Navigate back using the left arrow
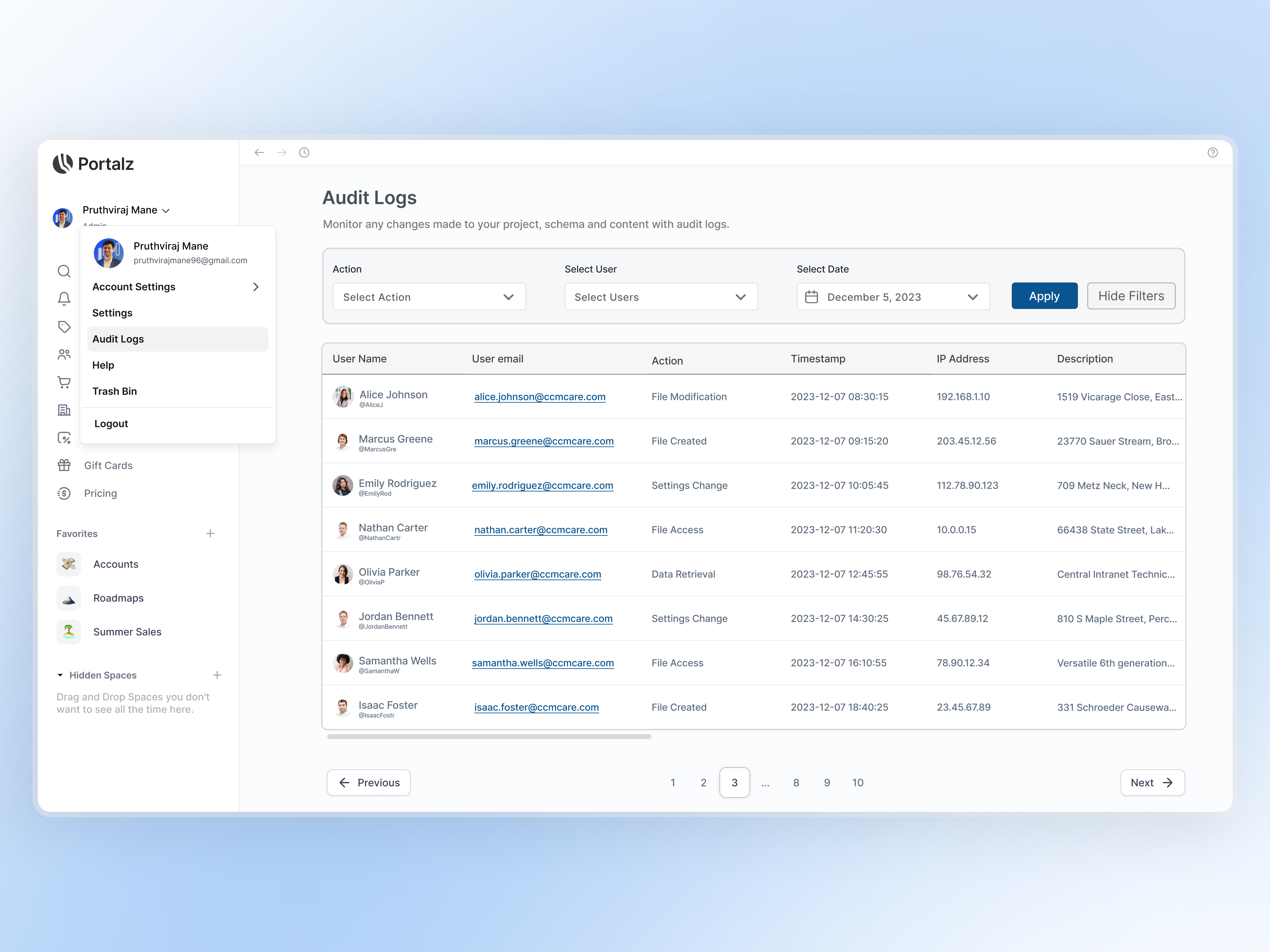The height and width of the screenshot is (952, 1270). click(x=260, y=152)
